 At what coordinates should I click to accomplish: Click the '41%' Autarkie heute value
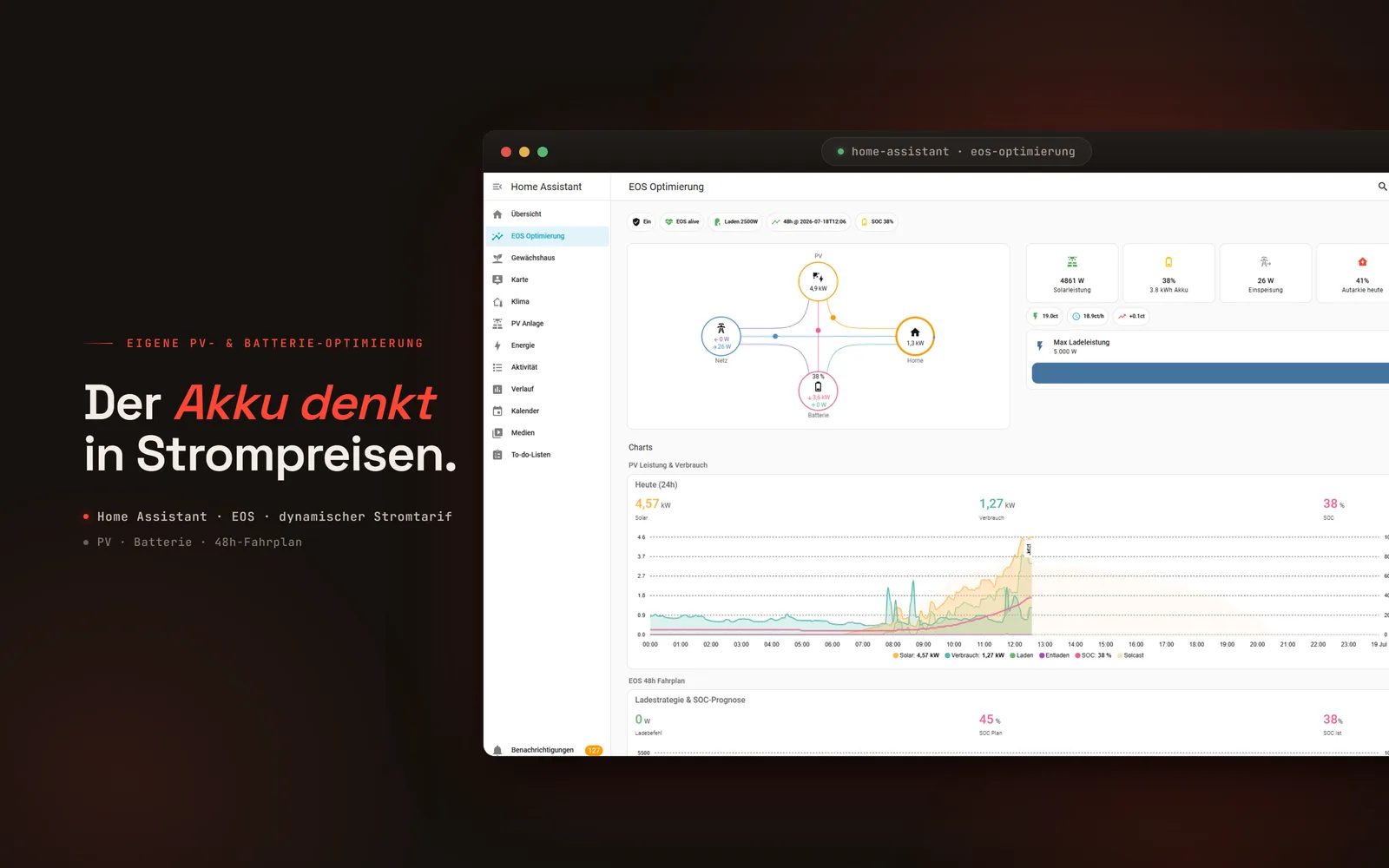[x=1362, y=280]
